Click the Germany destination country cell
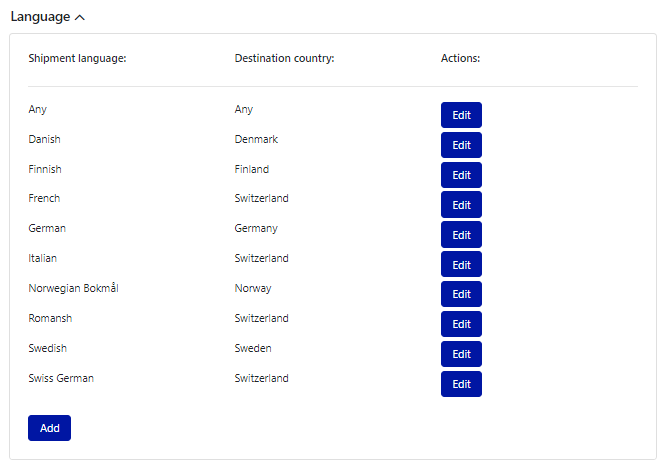The width and height of the screenshot is (667, 470). (x=256, y=228)
